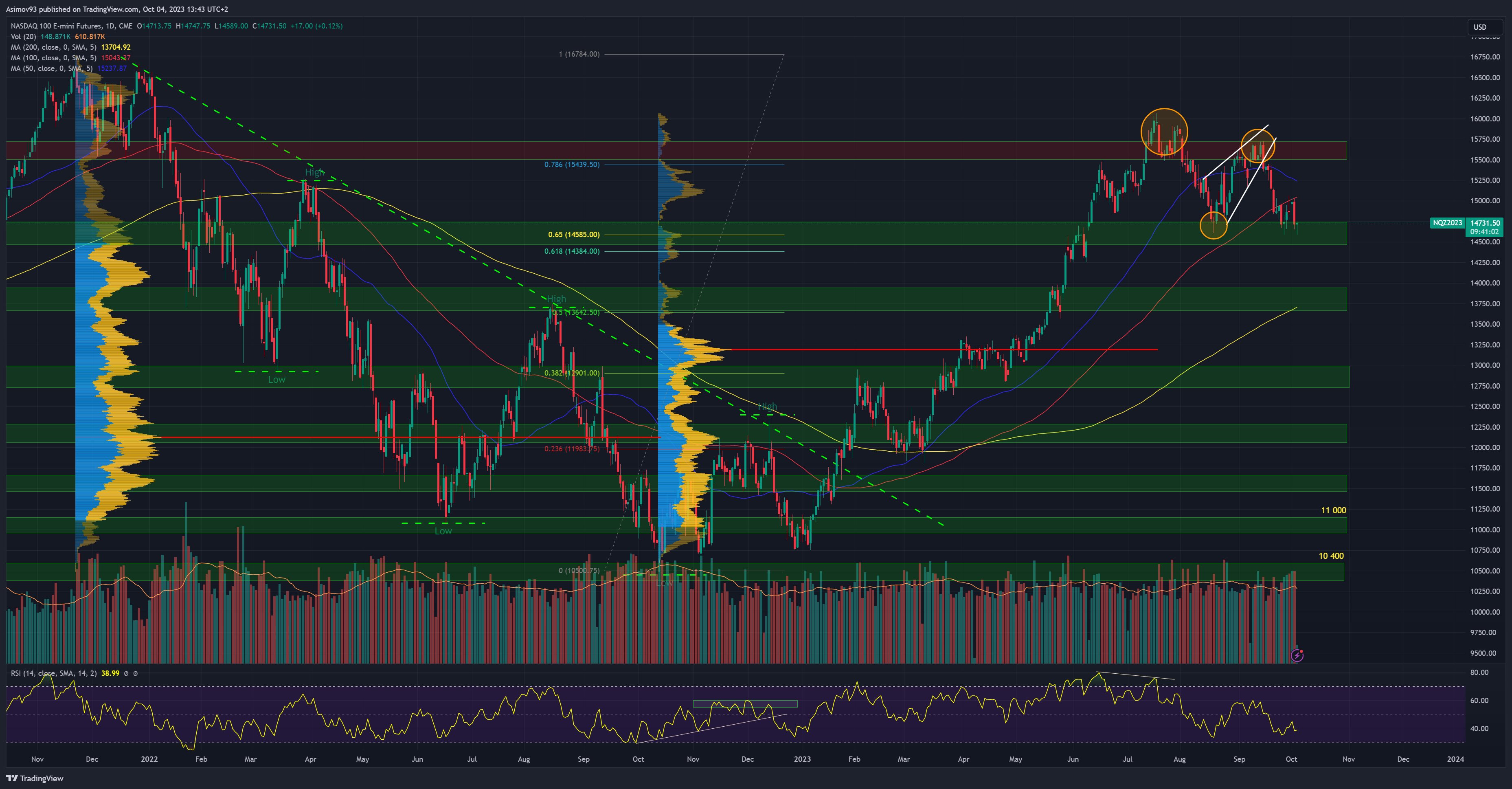The height and width of the screenshot is (789, 1512).
Task: Click the orange circle marking August low
Action: 1213,225
